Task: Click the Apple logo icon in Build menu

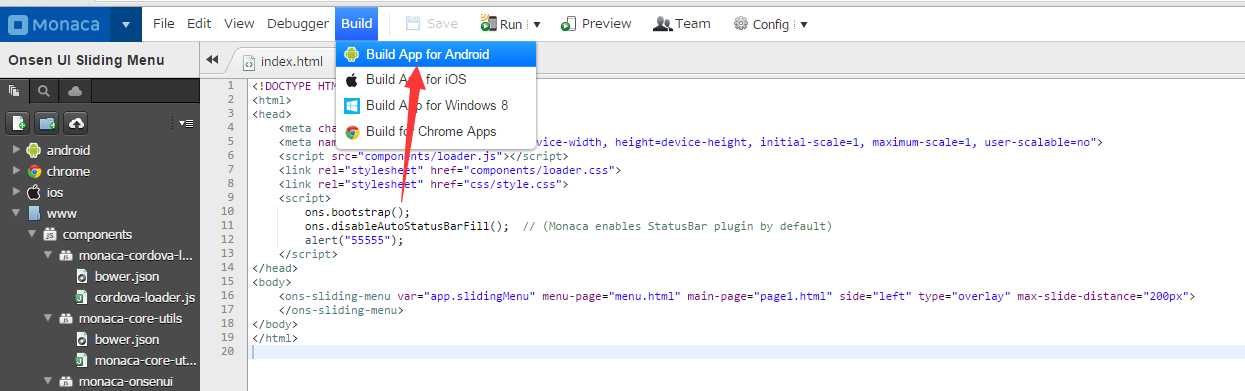Action: tap(352, 79)
